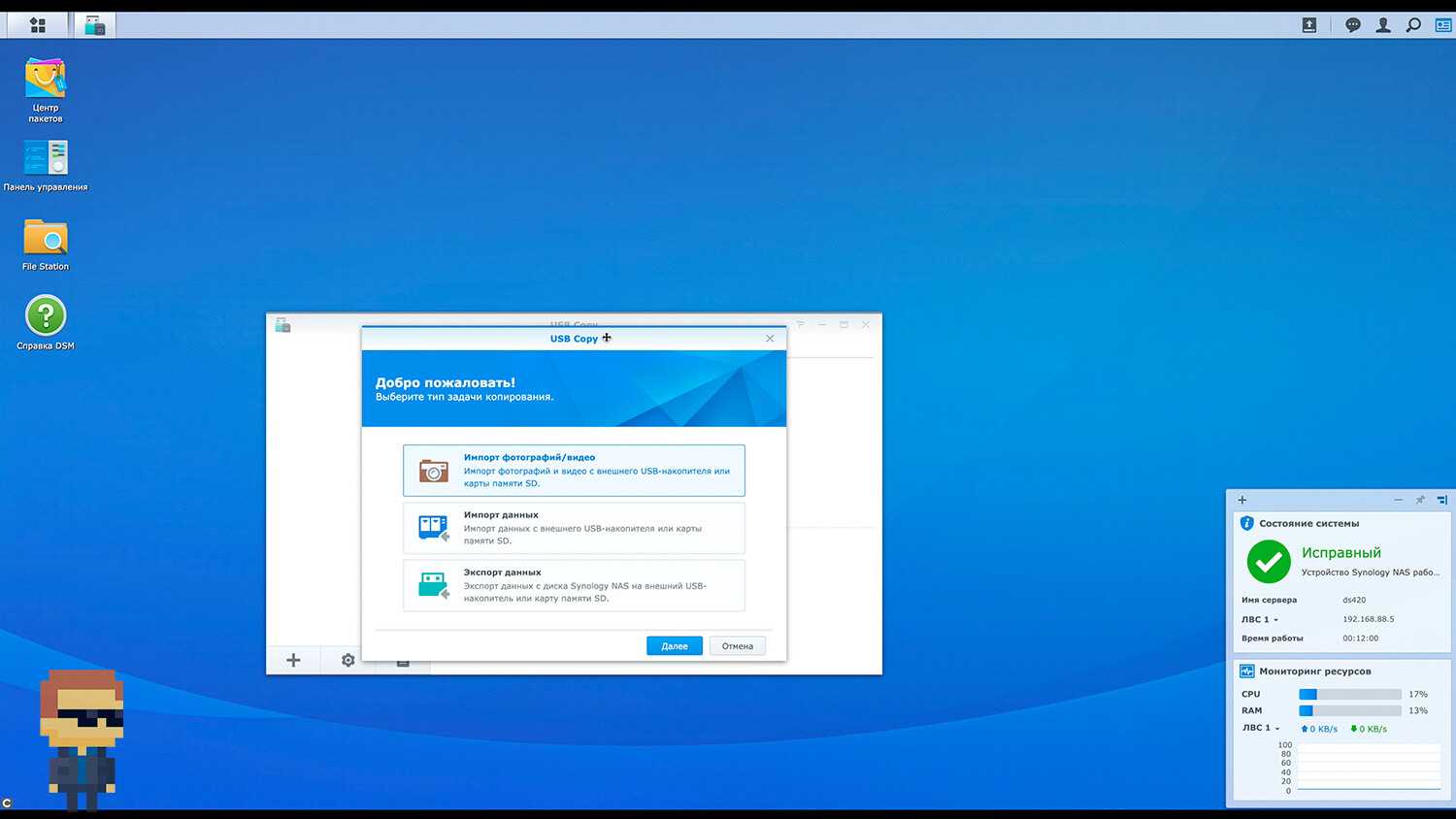Toggle the widgets panel icon in the top bar

pyautogui.click(x=1442, y=25)
